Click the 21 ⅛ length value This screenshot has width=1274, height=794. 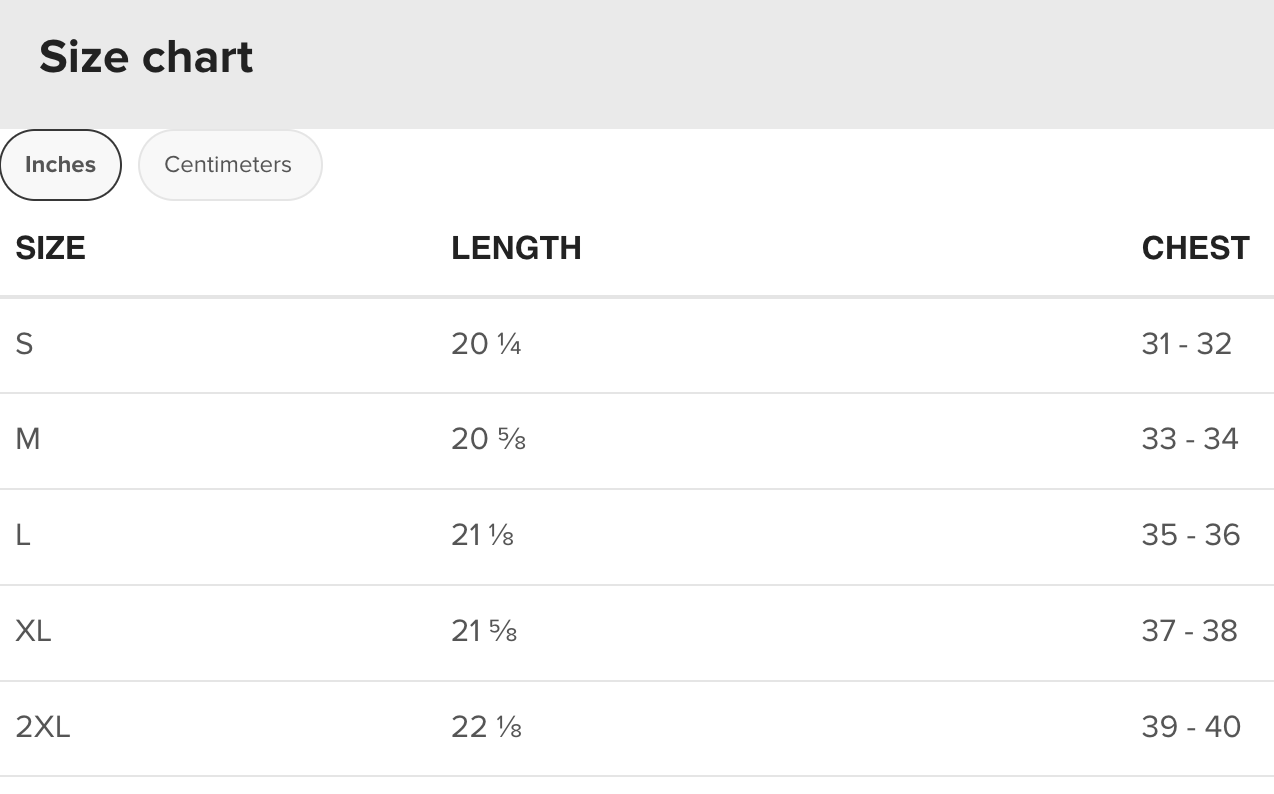tap(482, 535)
